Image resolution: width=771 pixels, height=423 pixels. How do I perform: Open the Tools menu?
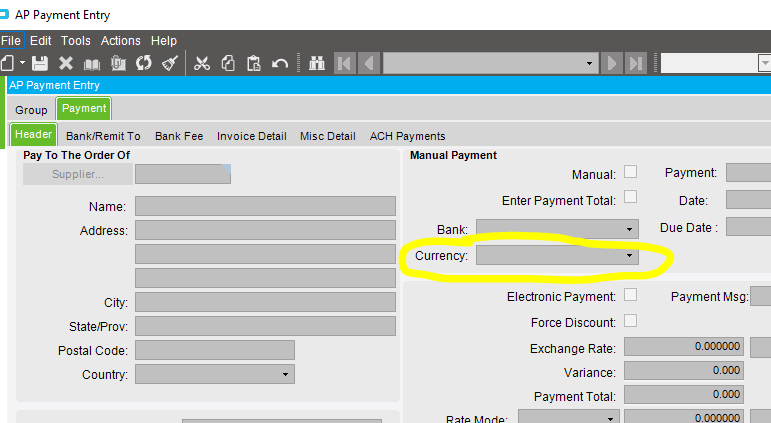(x=76, y=40)
